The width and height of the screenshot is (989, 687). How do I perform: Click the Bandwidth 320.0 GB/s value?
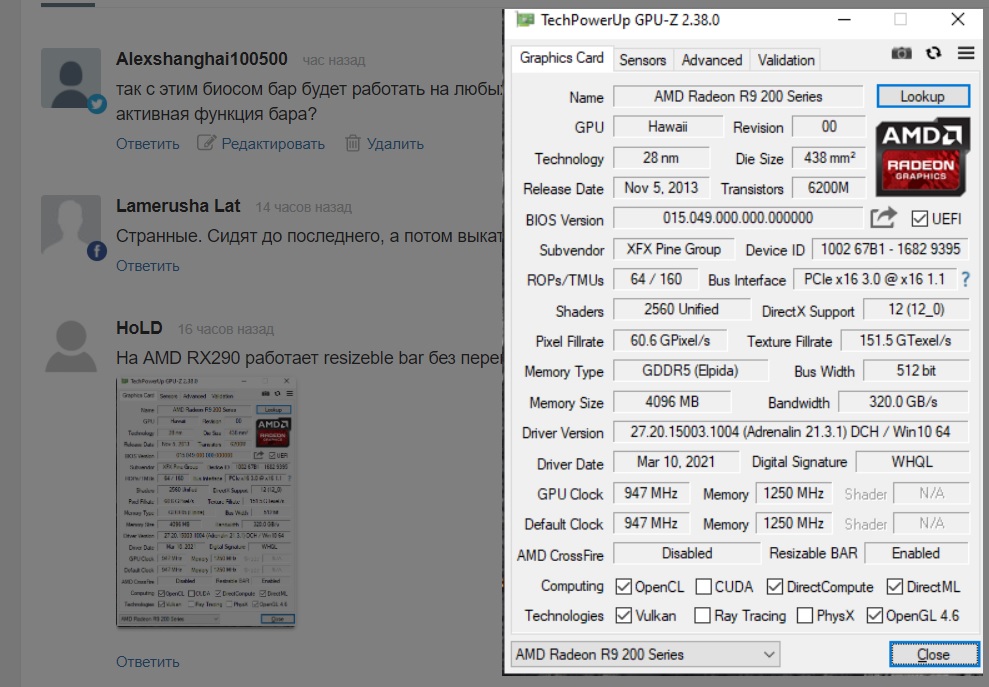click(903, 402)
